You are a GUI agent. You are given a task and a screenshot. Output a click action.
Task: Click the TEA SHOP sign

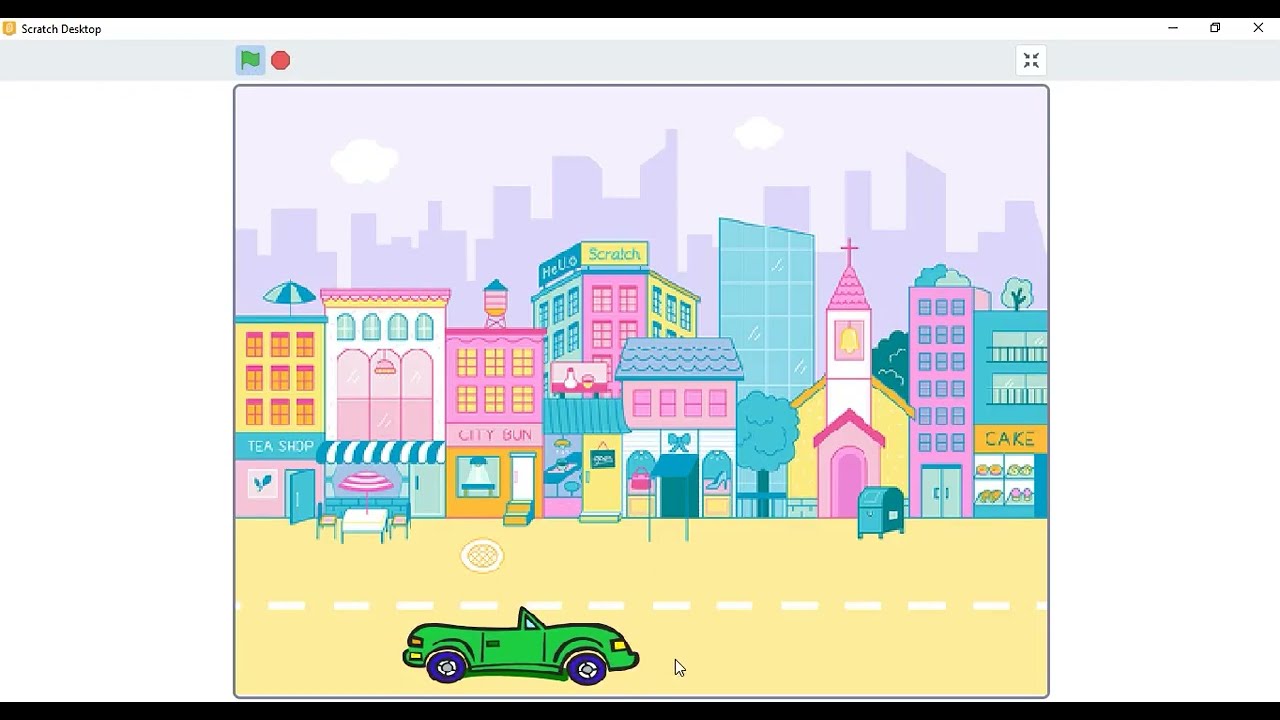(x=280, y=446)
